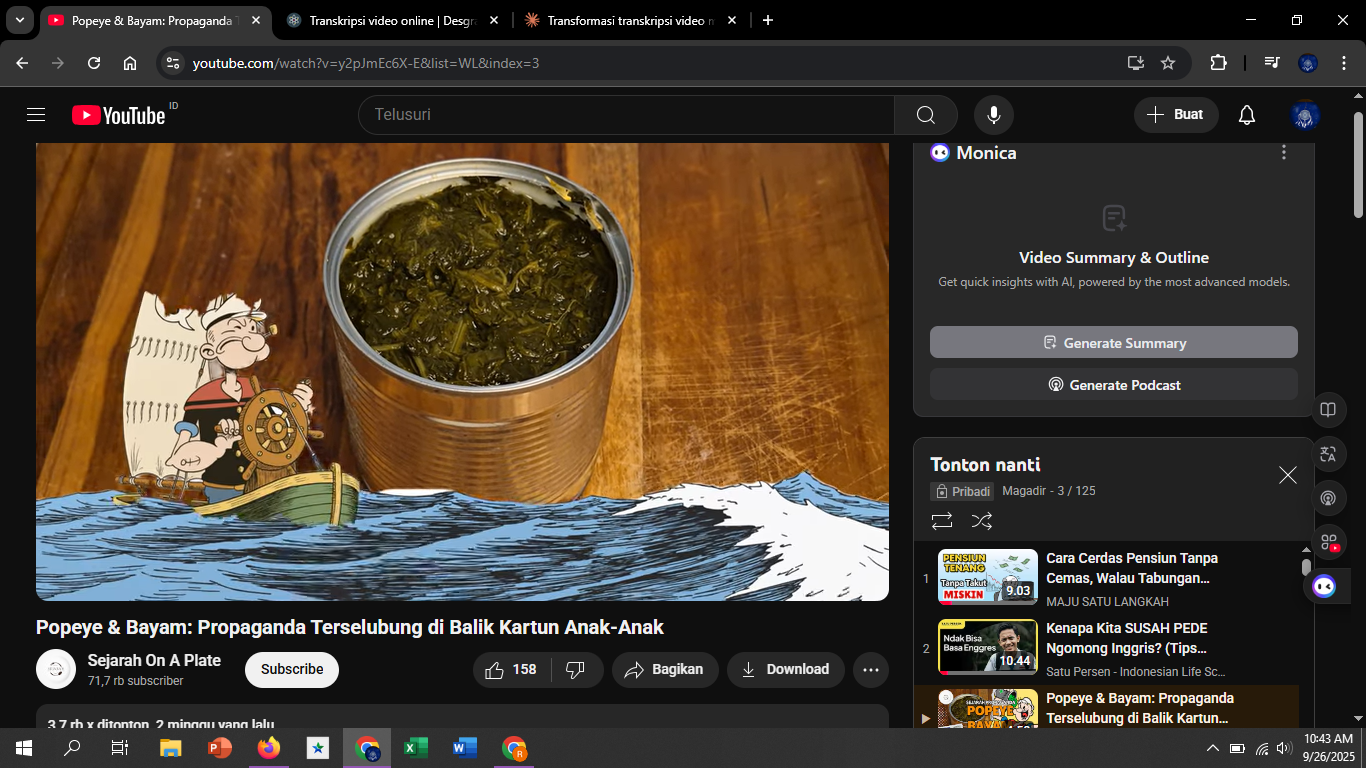Go to the YouTube home logo
This screenshot has height=768, width=1366.
[x=118, y=115]
